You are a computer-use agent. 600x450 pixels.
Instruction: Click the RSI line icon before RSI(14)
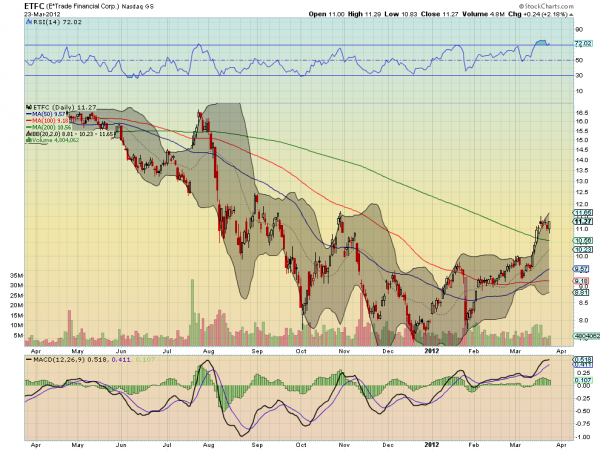pyautogui.click(x=29, y=22)
